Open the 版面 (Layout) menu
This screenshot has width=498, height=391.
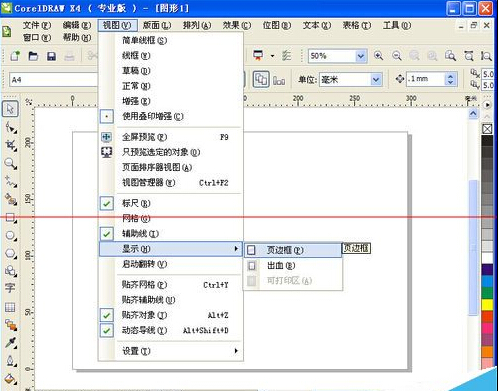[157, 25]
